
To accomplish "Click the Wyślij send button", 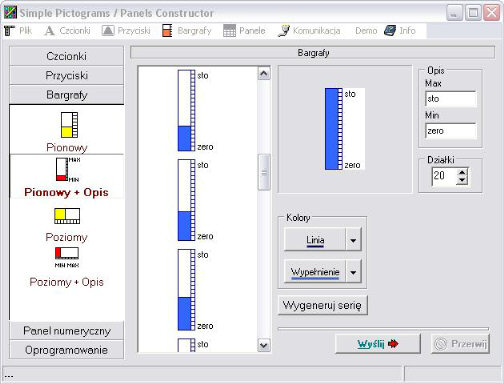I will tap(378, 344).
